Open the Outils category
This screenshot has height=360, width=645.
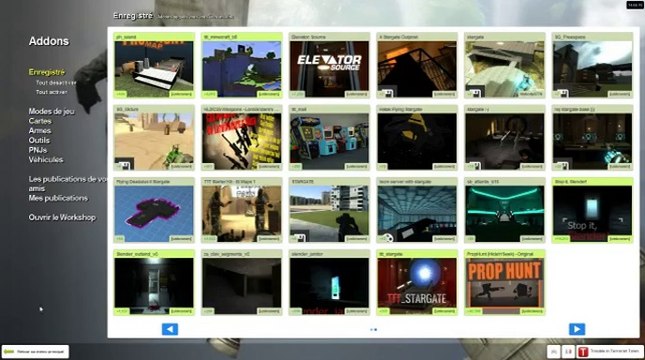click(39, 140)
